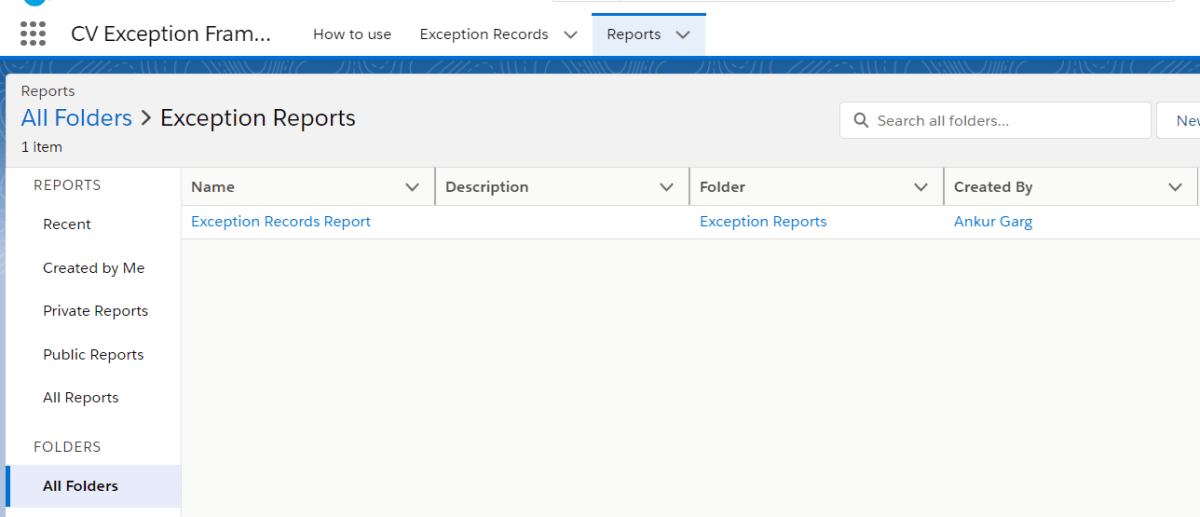
Task: Click the Search all folders field
Action: (995, 121)
